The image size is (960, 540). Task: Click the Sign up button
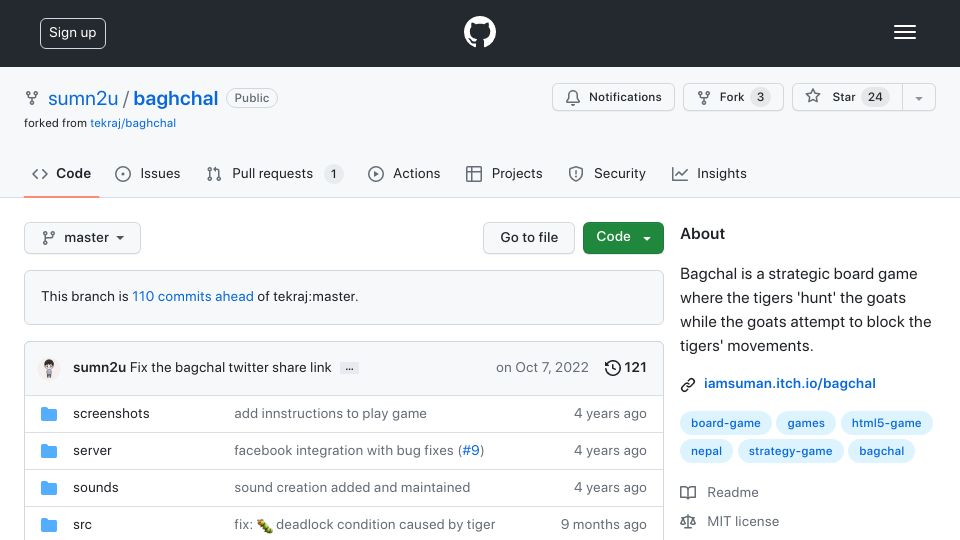coord(73,33)
